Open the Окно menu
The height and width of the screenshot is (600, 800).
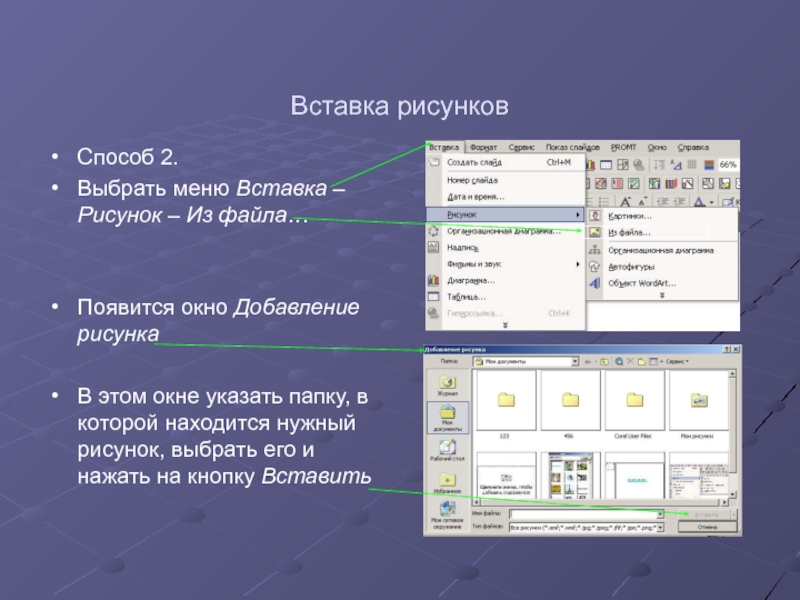657,147
